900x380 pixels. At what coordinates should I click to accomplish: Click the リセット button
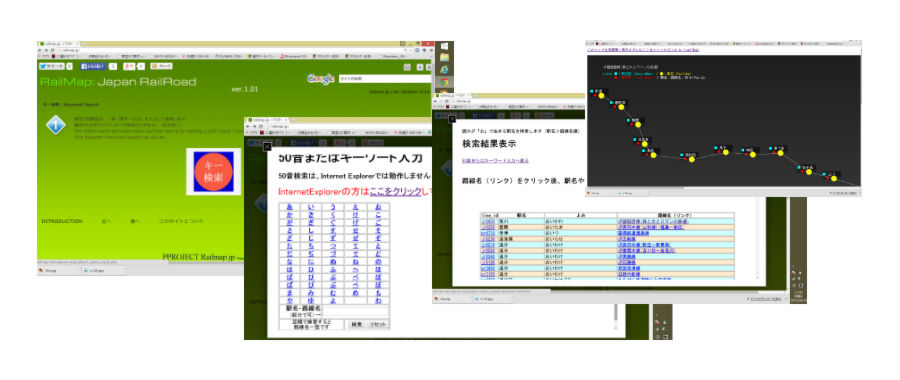pyautogui.click(x=378, y=324)
